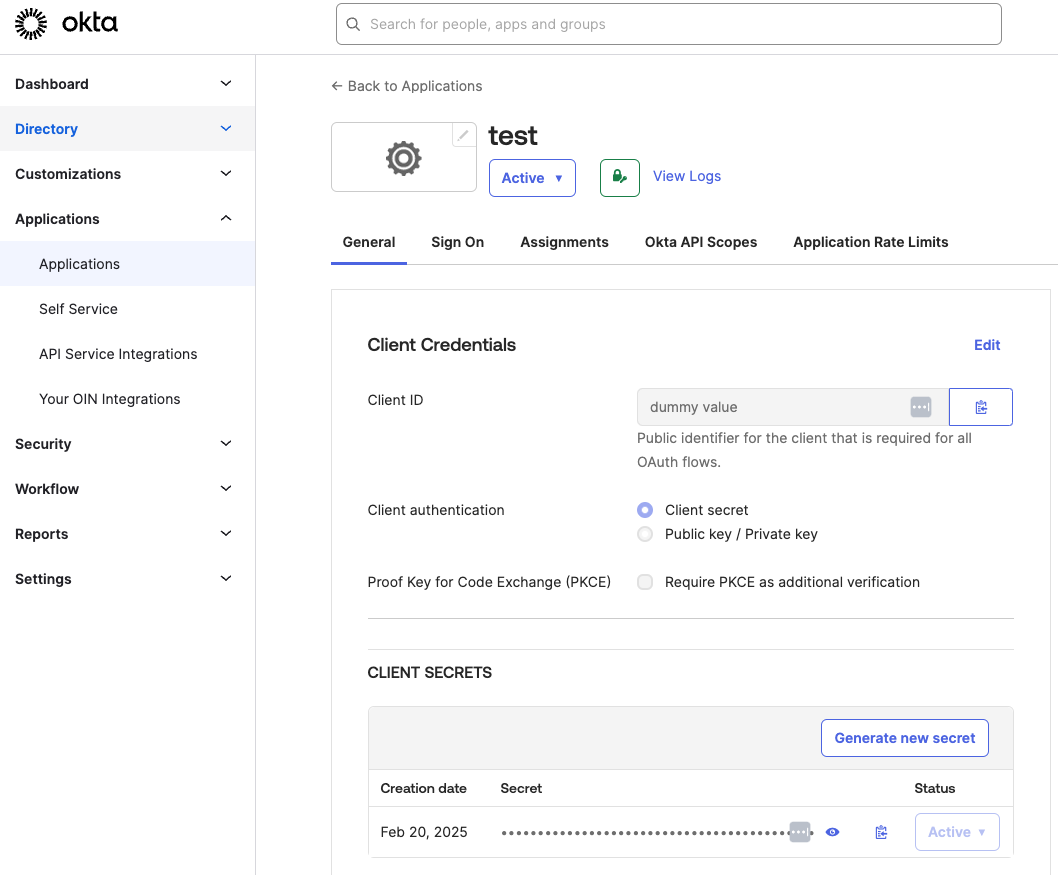Copy the client secret to clipboard
The image size is (1058, 875).
point(881,832)
